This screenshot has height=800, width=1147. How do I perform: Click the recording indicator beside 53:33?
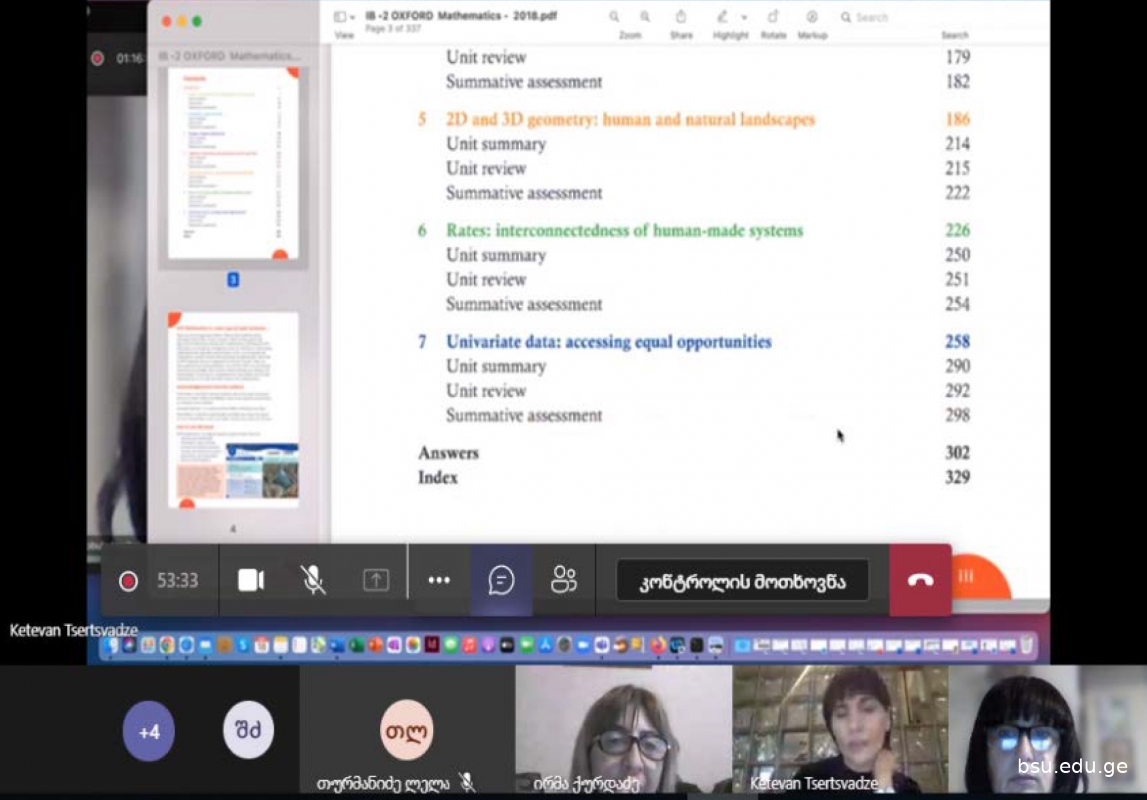coord(128,581)
